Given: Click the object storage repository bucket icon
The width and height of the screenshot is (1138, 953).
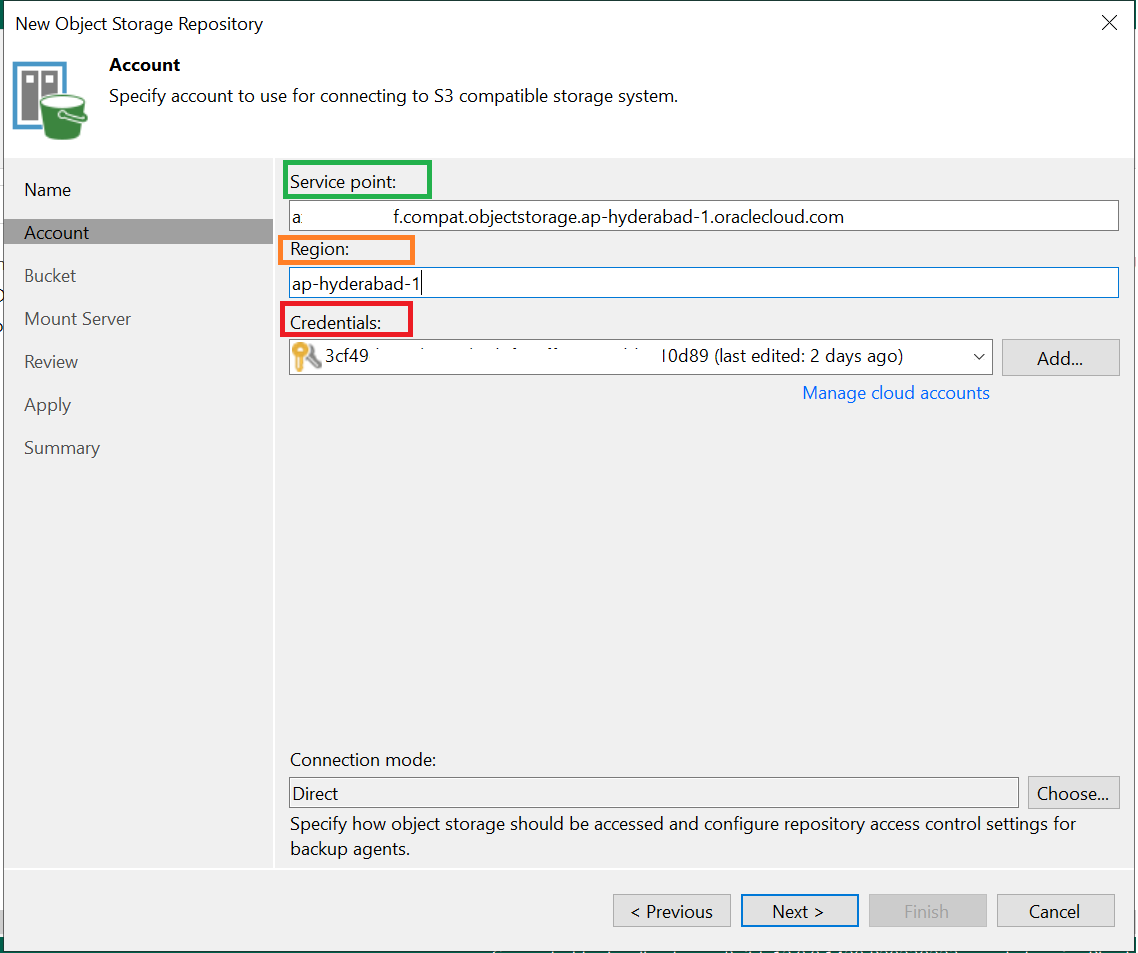Looking at the screenshot, I should (48, 98).
